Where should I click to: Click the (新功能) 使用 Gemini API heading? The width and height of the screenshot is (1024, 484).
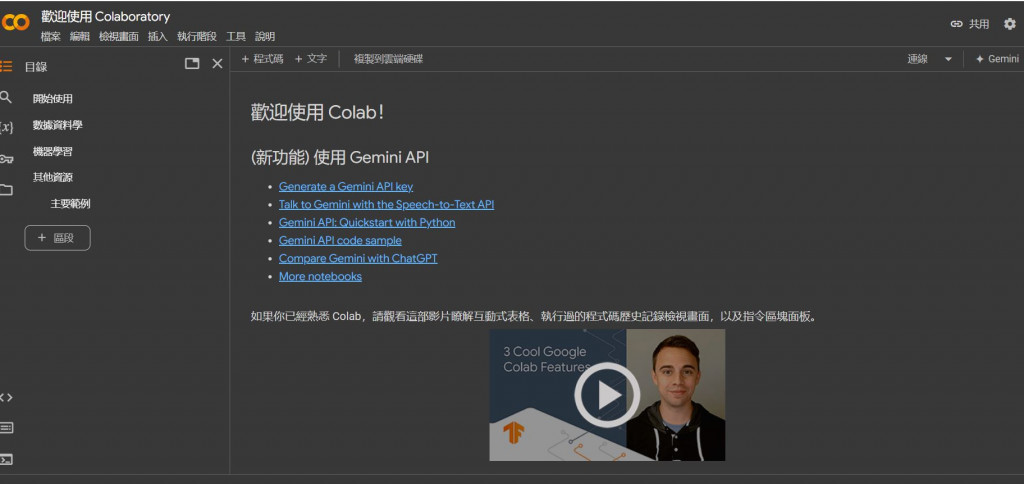pyautogui.click(x=340, y=157)
